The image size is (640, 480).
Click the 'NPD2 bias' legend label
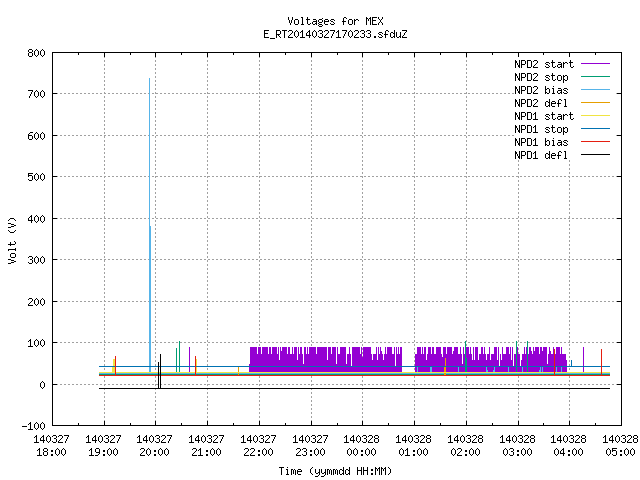click(541, 90)
